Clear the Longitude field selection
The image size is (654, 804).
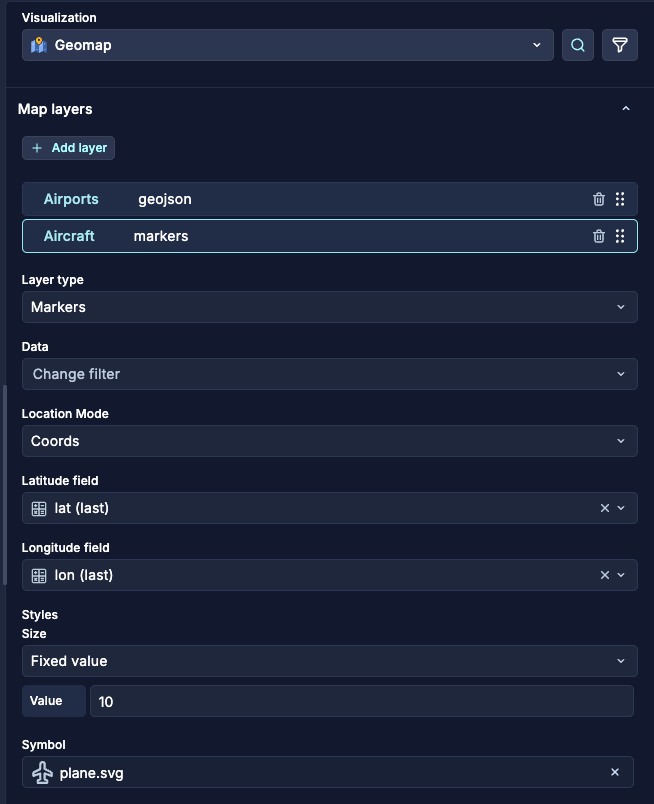[x=604, y=575]
